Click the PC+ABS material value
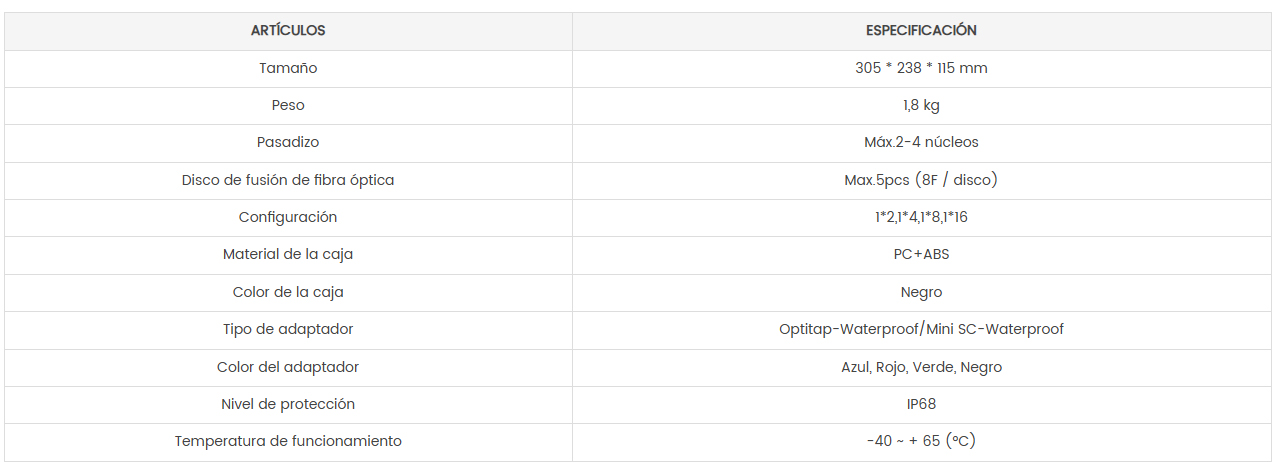The height and width of the screenshot is (470, 1275). point(921,254)
